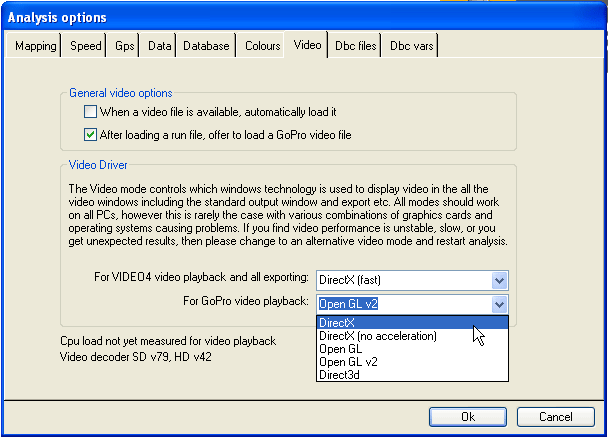Open the Dbc files tab
This screenshot has width=608, height=438.
[355, 46]
